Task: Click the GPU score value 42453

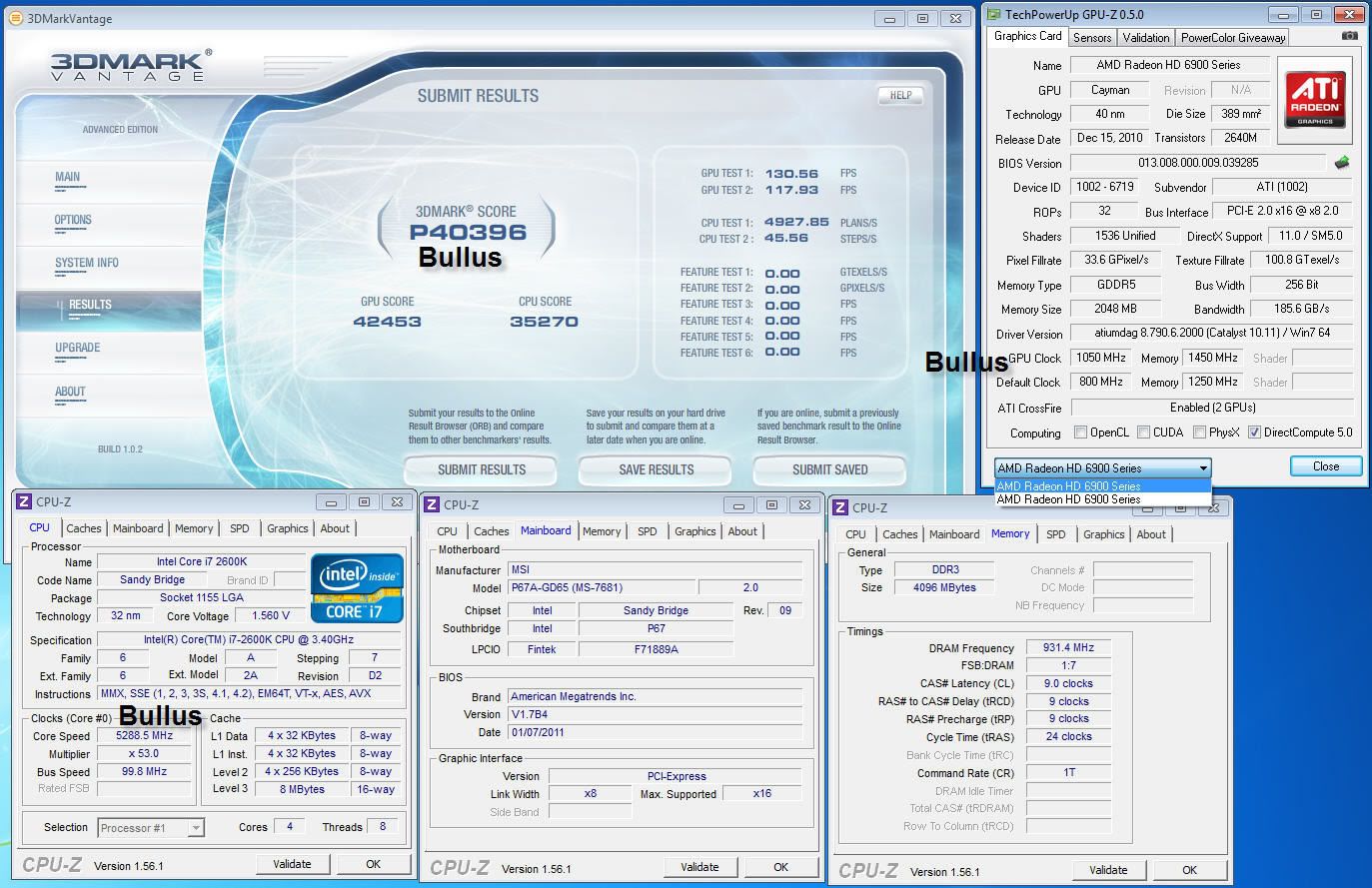Action: pos(387,322)
